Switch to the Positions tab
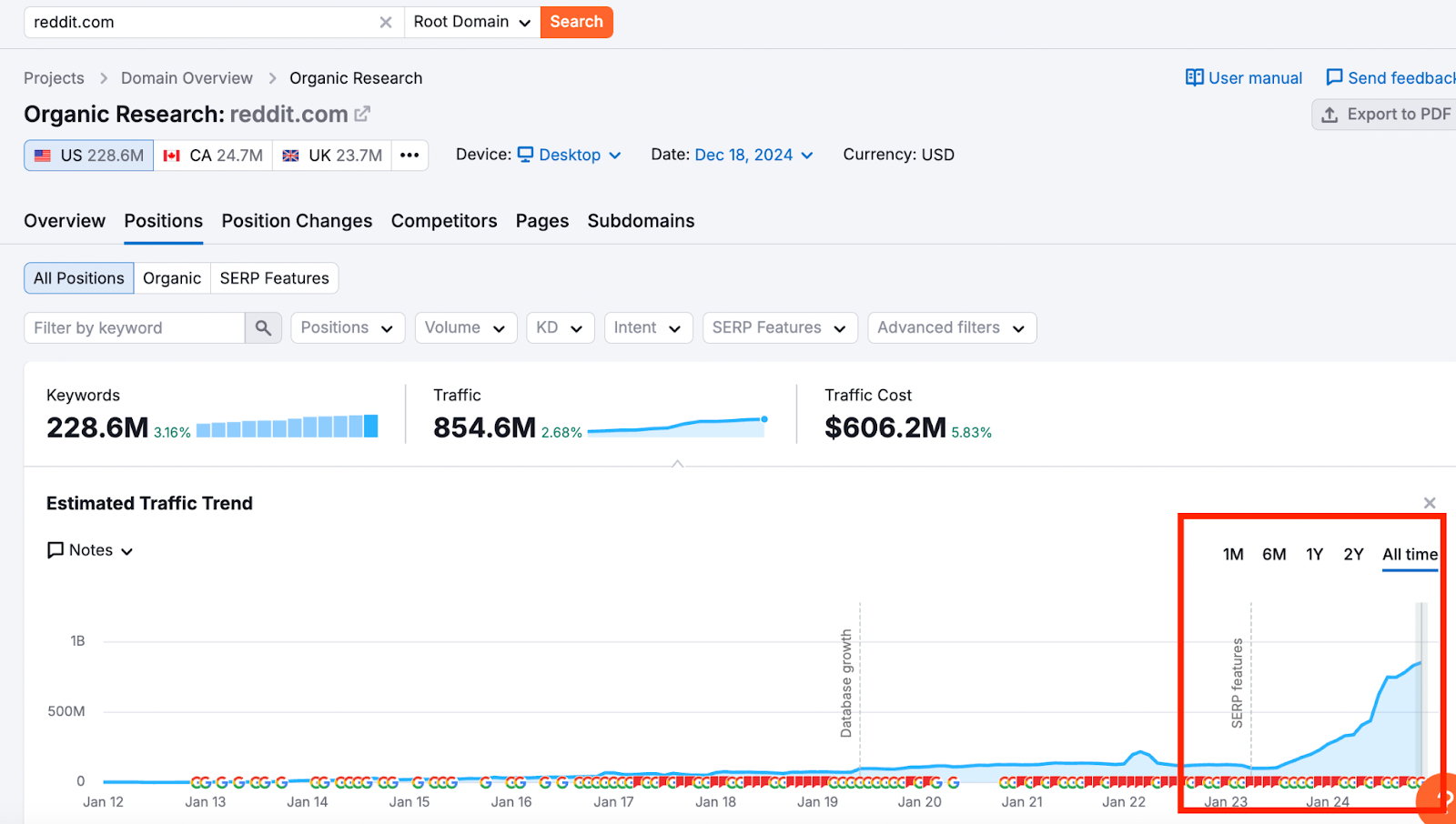1456x824 pixels. click(164, 221)
